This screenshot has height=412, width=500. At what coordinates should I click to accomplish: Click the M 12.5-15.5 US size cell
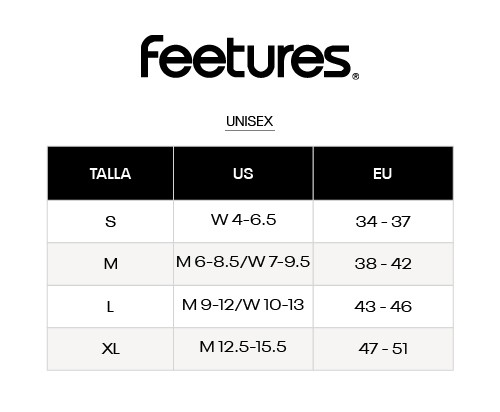pyautogui.click(x=243, y=349)
